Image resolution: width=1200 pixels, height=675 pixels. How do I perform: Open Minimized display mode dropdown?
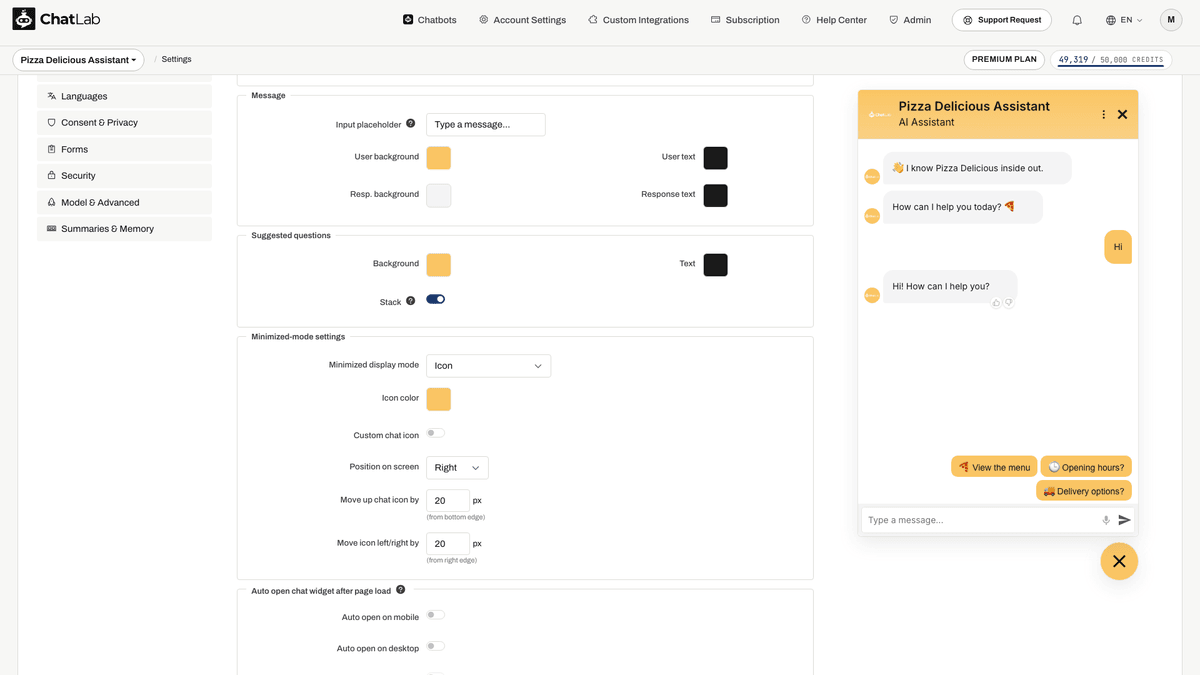488,366
